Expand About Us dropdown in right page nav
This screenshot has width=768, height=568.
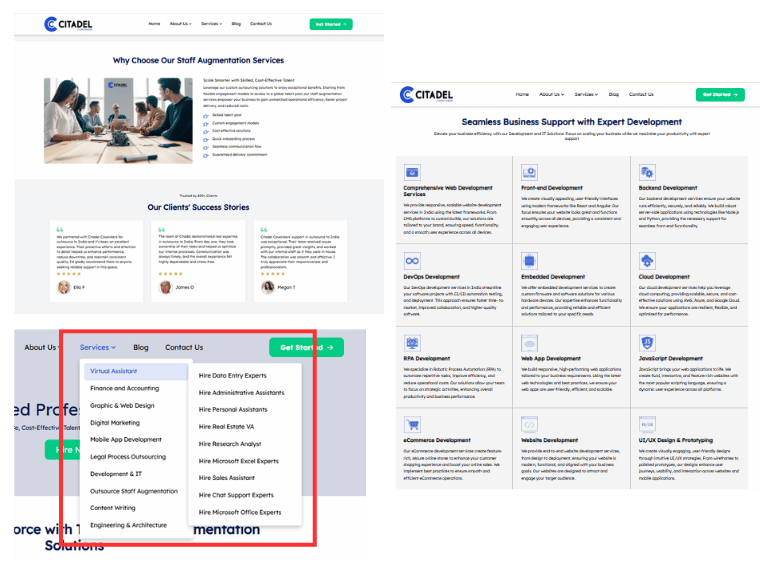pos(552,95)
